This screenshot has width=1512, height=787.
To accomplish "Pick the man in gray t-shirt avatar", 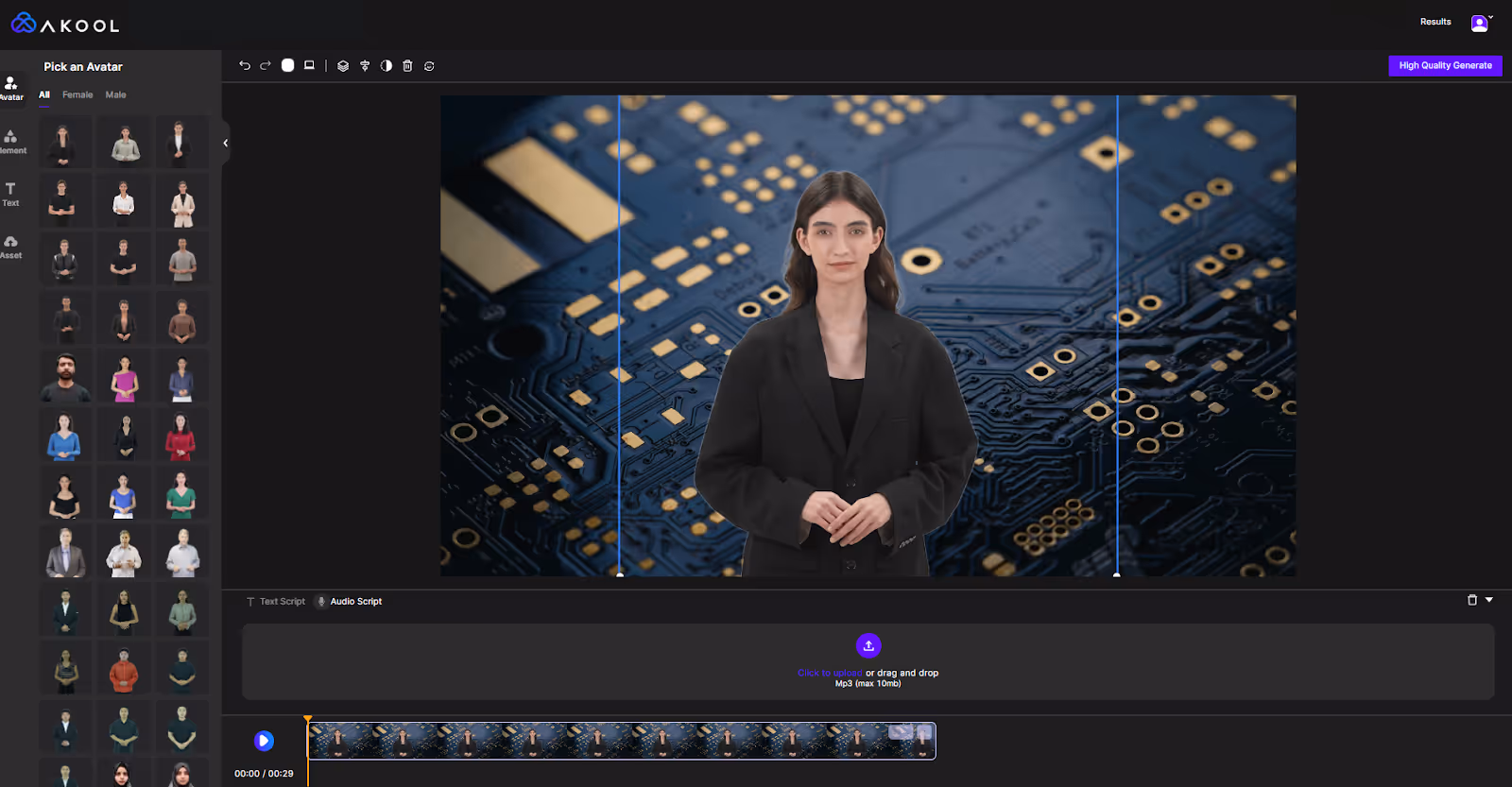I will pyautogui.click(x=181, y=261).
